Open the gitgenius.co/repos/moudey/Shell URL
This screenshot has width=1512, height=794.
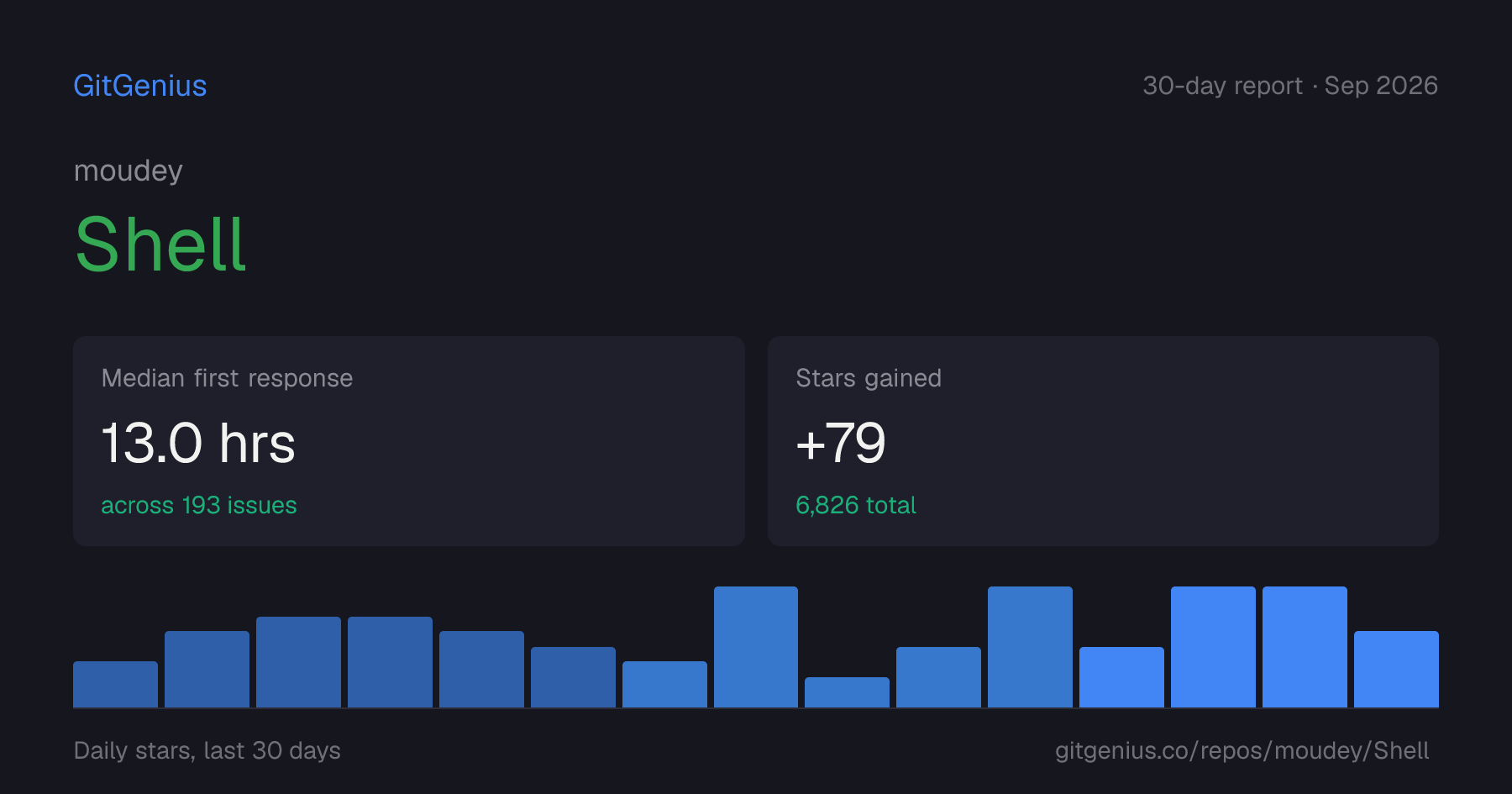pos(1242,750)
